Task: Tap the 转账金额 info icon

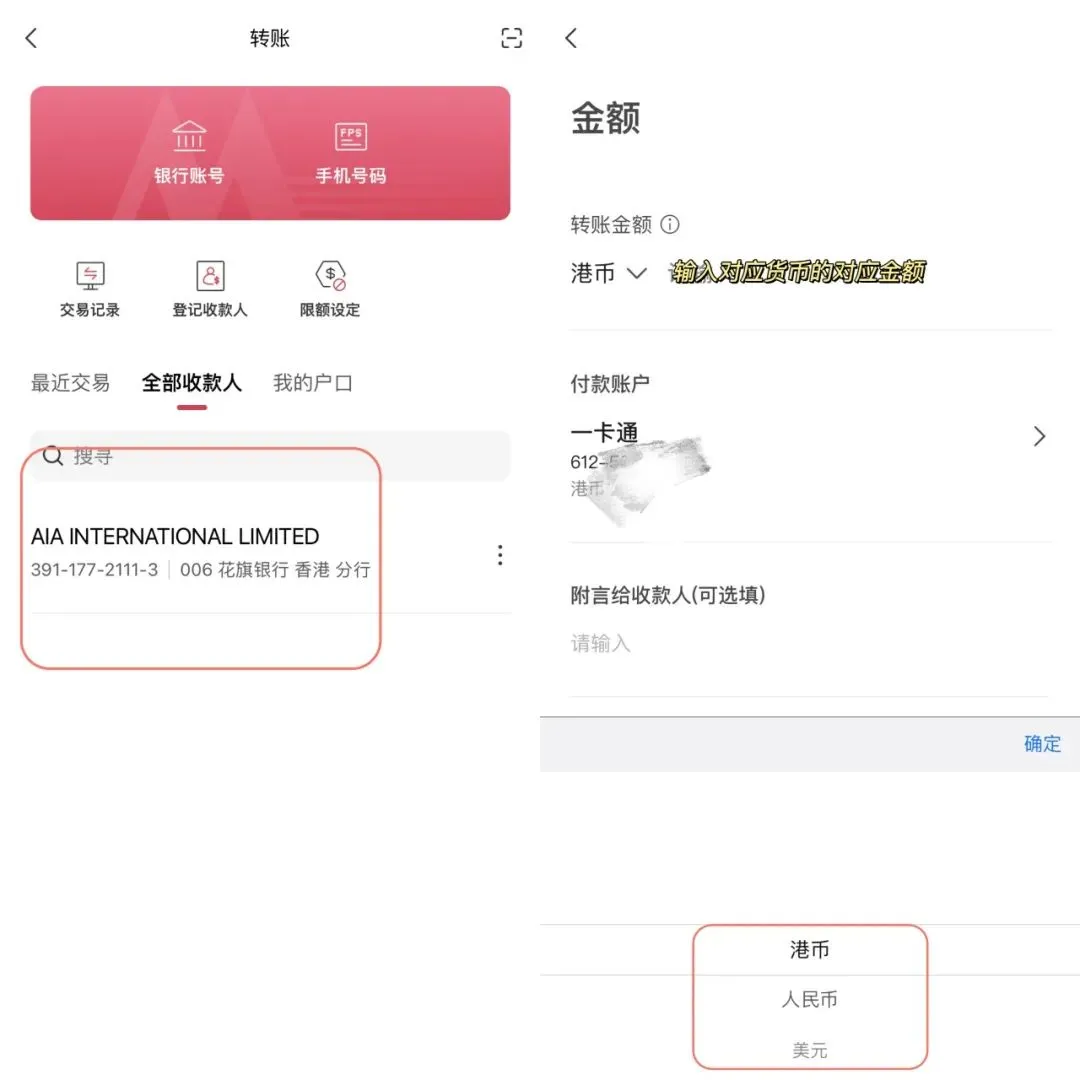Action: pyautogui.click(x=670, y=225)
